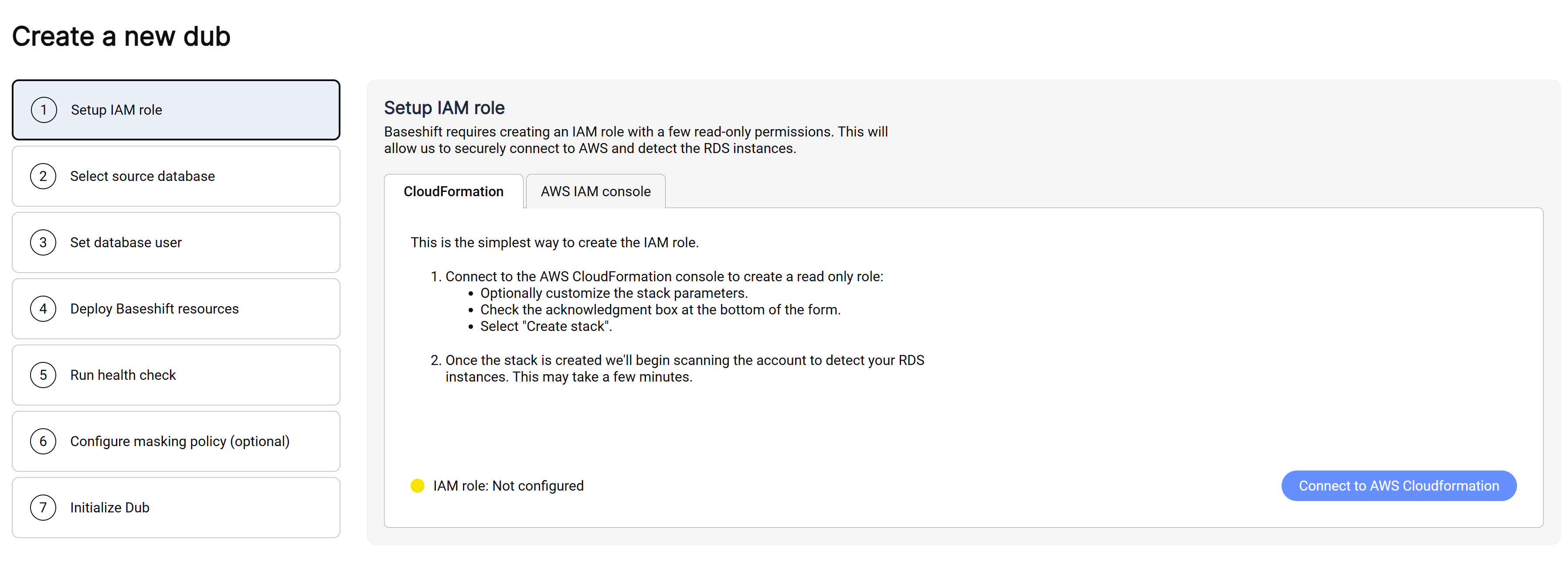Click the step 3 number circle
This screenshot has height=573, width=1568.
[x=43, y=243]
